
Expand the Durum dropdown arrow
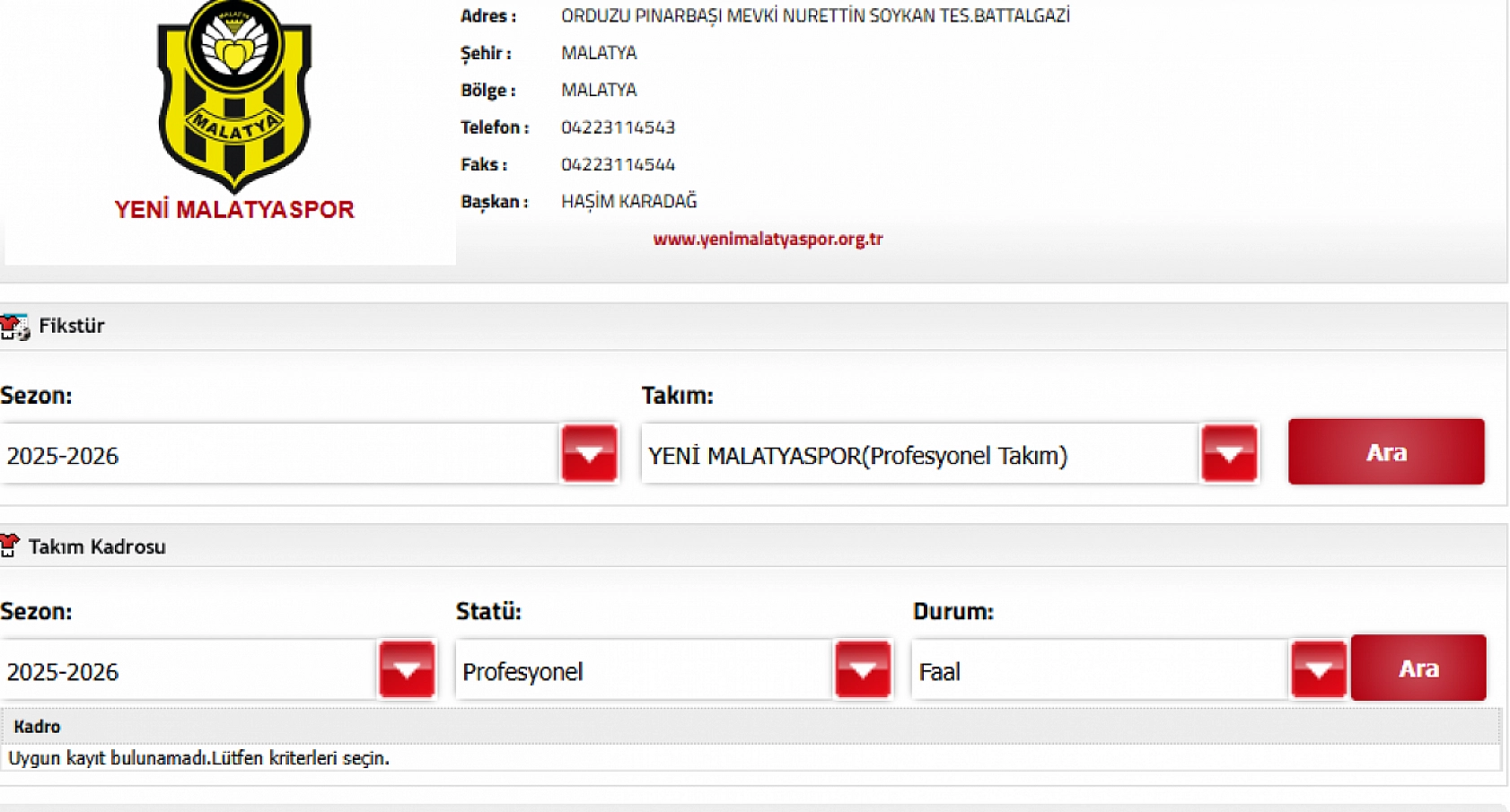pyautogui.click(x=1319, y=669)
